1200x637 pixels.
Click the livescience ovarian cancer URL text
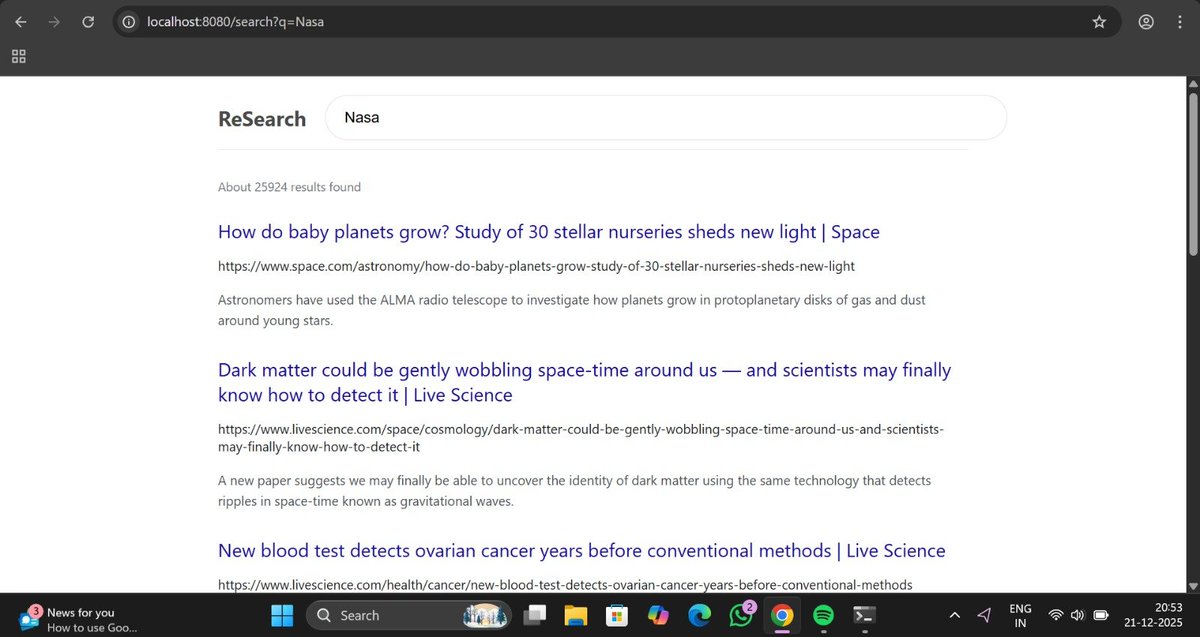(x=565, y=585)
